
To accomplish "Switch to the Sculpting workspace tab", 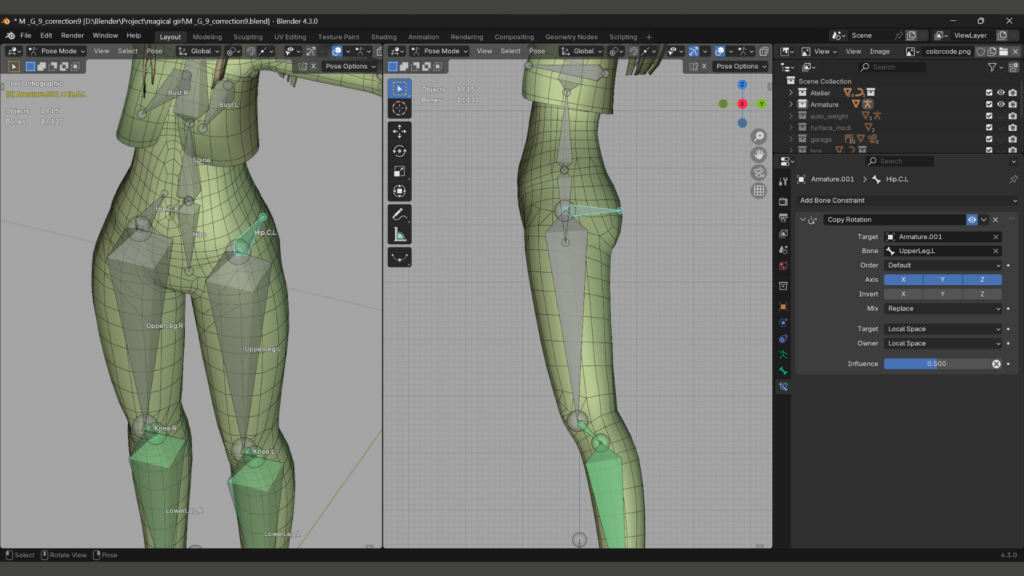I will (247, 37).
